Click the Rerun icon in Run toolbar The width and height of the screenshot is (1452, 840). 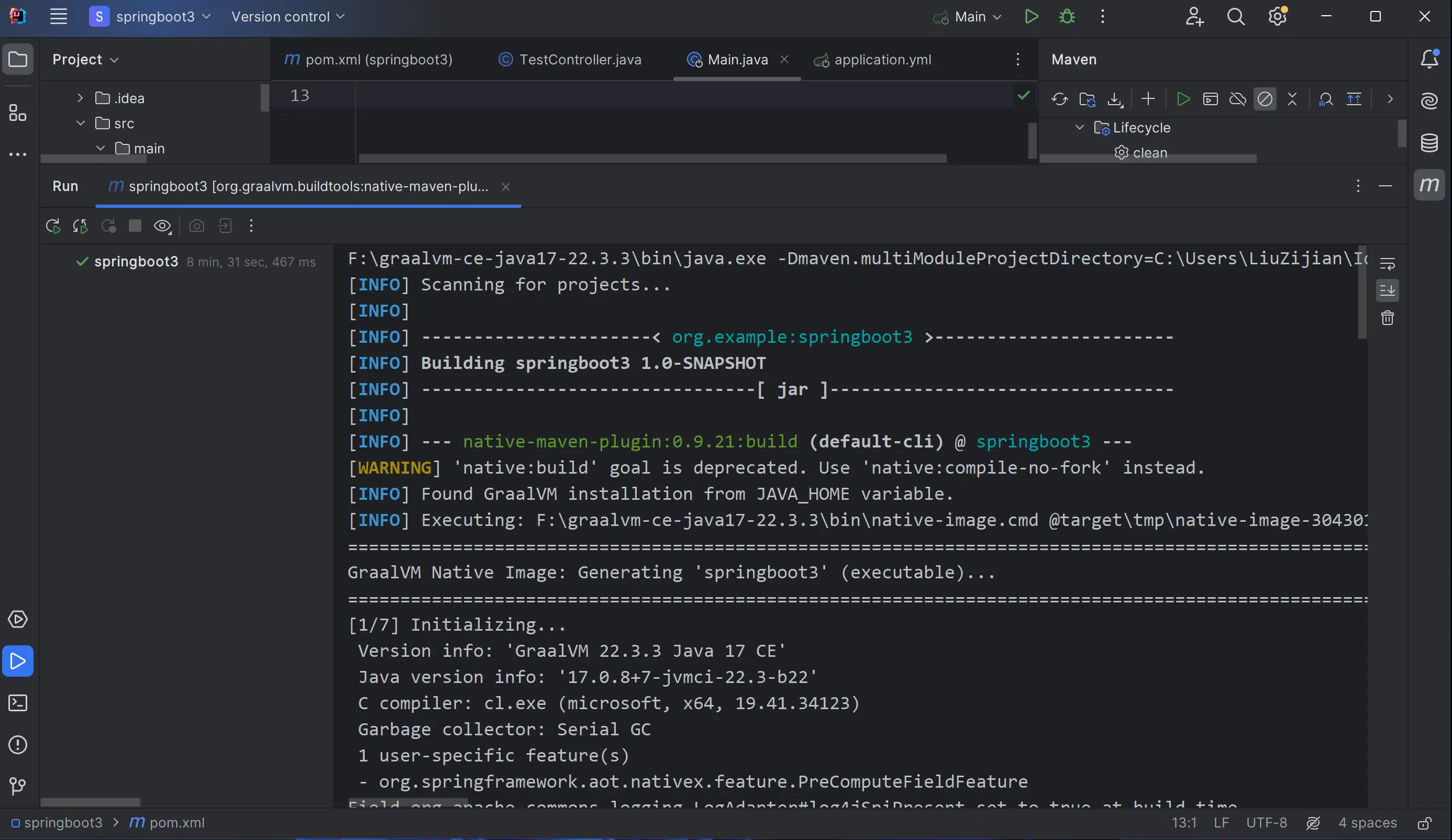[x=53, y=226]
